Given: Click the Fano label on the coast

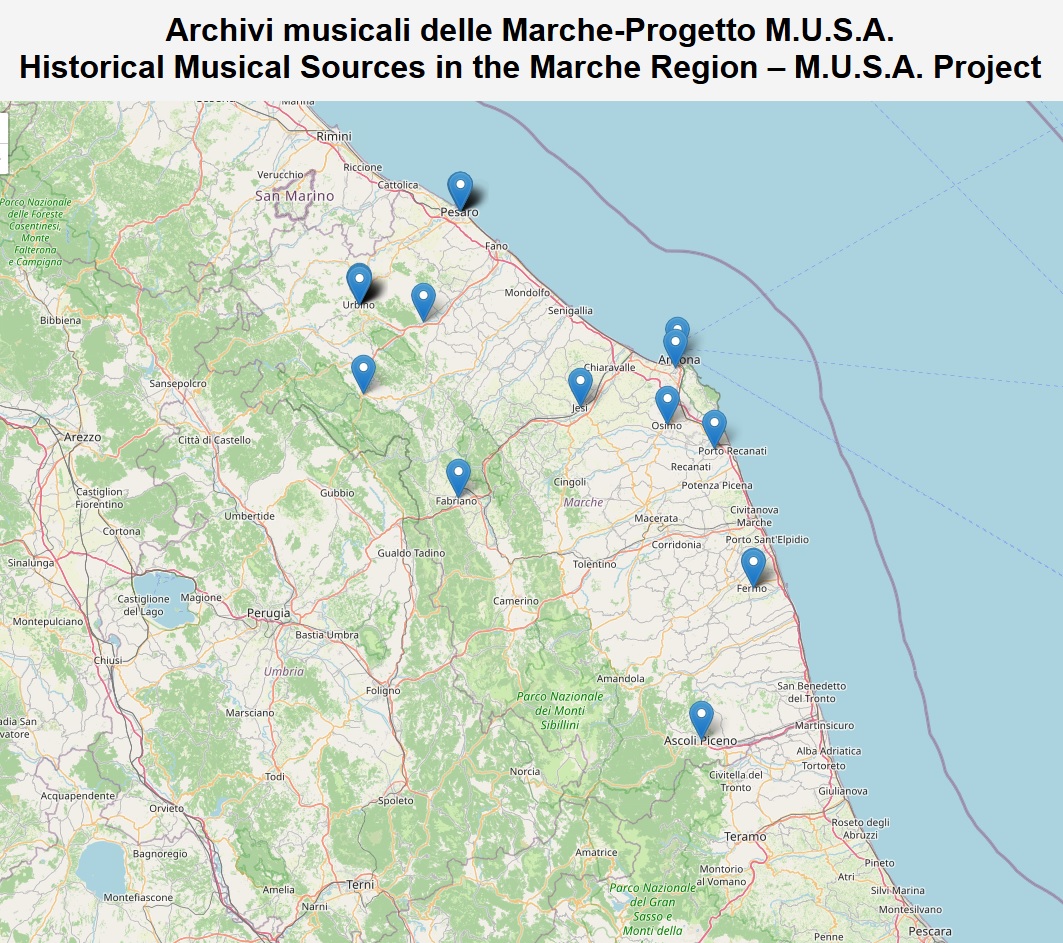Looking at the screenshot, I should (x=496, y=246).
